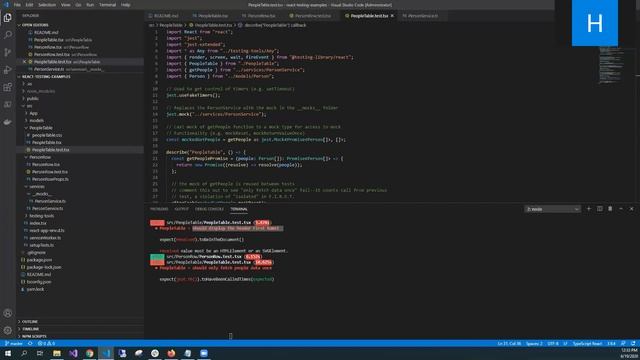Open Chrome from taskbar

(x=89, y=353)
